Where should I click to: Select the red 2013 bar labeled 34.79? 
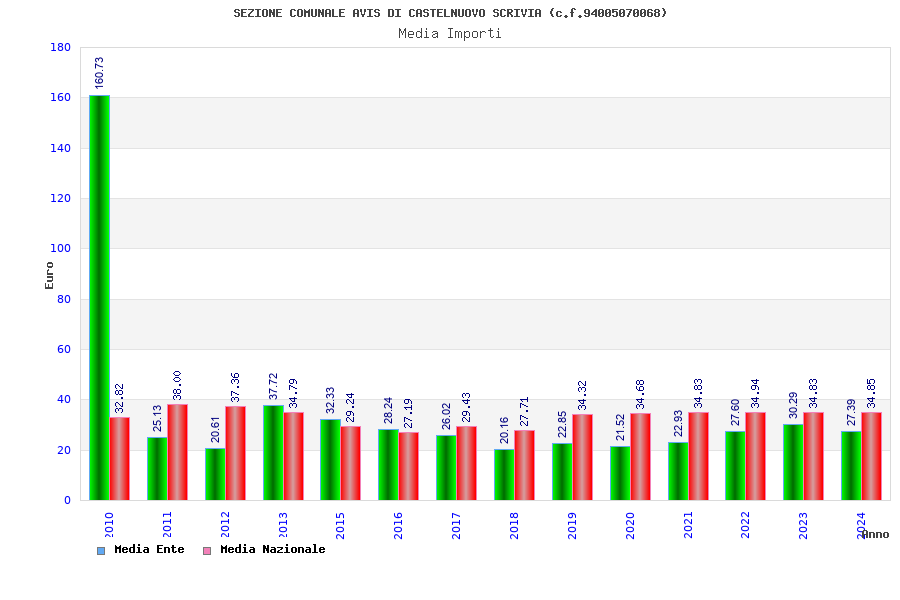[293, 456]
